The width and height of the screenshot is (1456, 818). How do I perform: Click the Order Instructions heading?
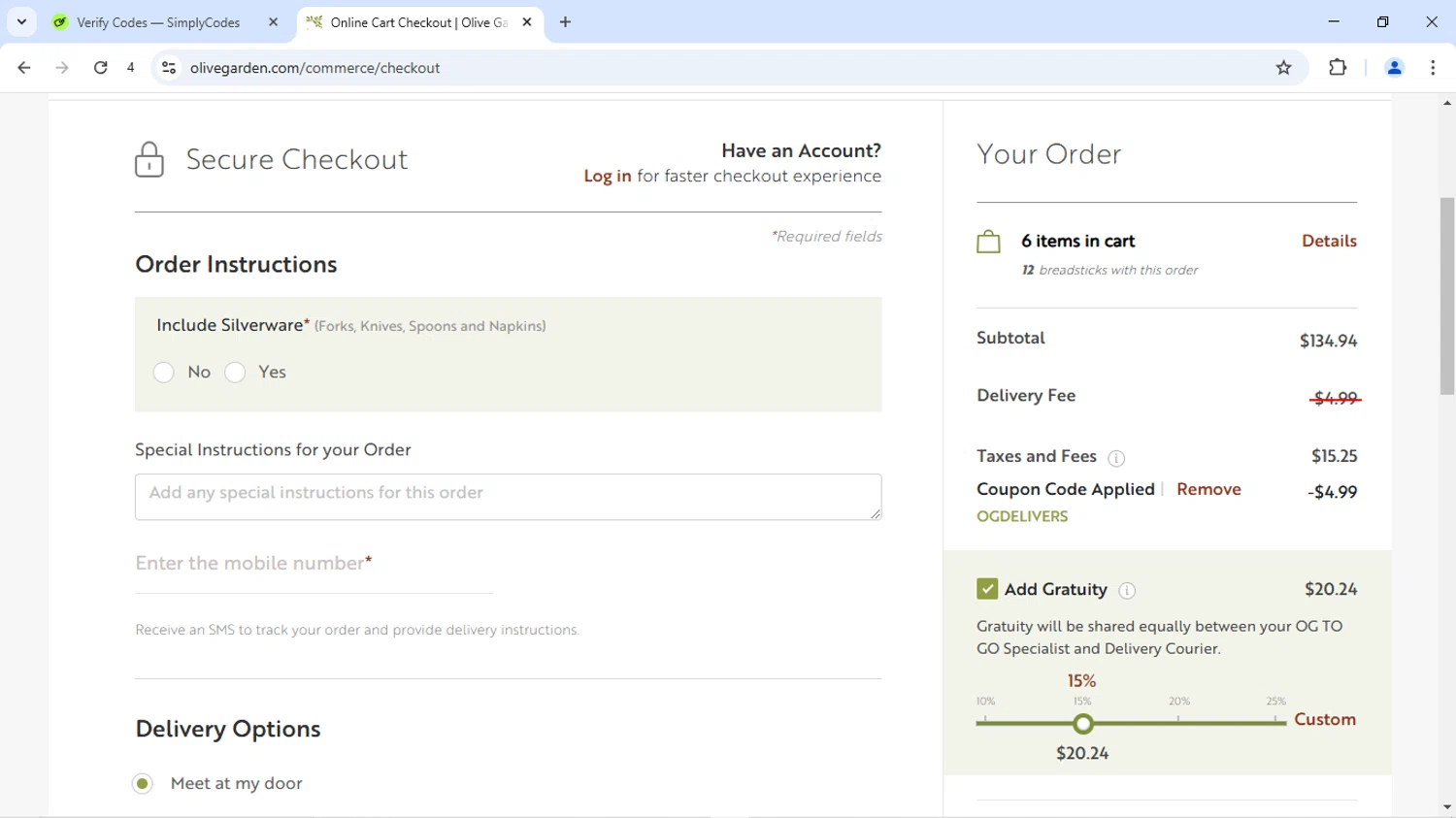236,265
